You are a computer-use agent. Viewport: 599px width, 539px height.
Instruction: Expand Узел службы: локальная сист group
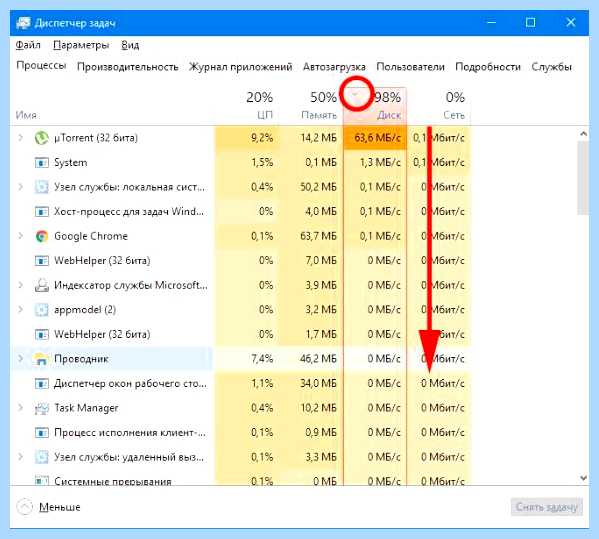(x=21, y=187)
